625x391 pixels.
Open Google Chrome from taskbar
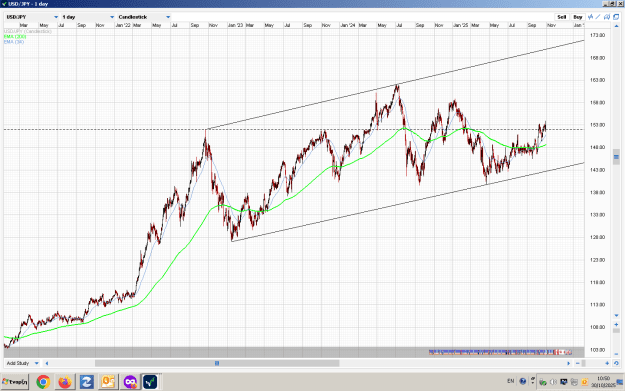43,382
